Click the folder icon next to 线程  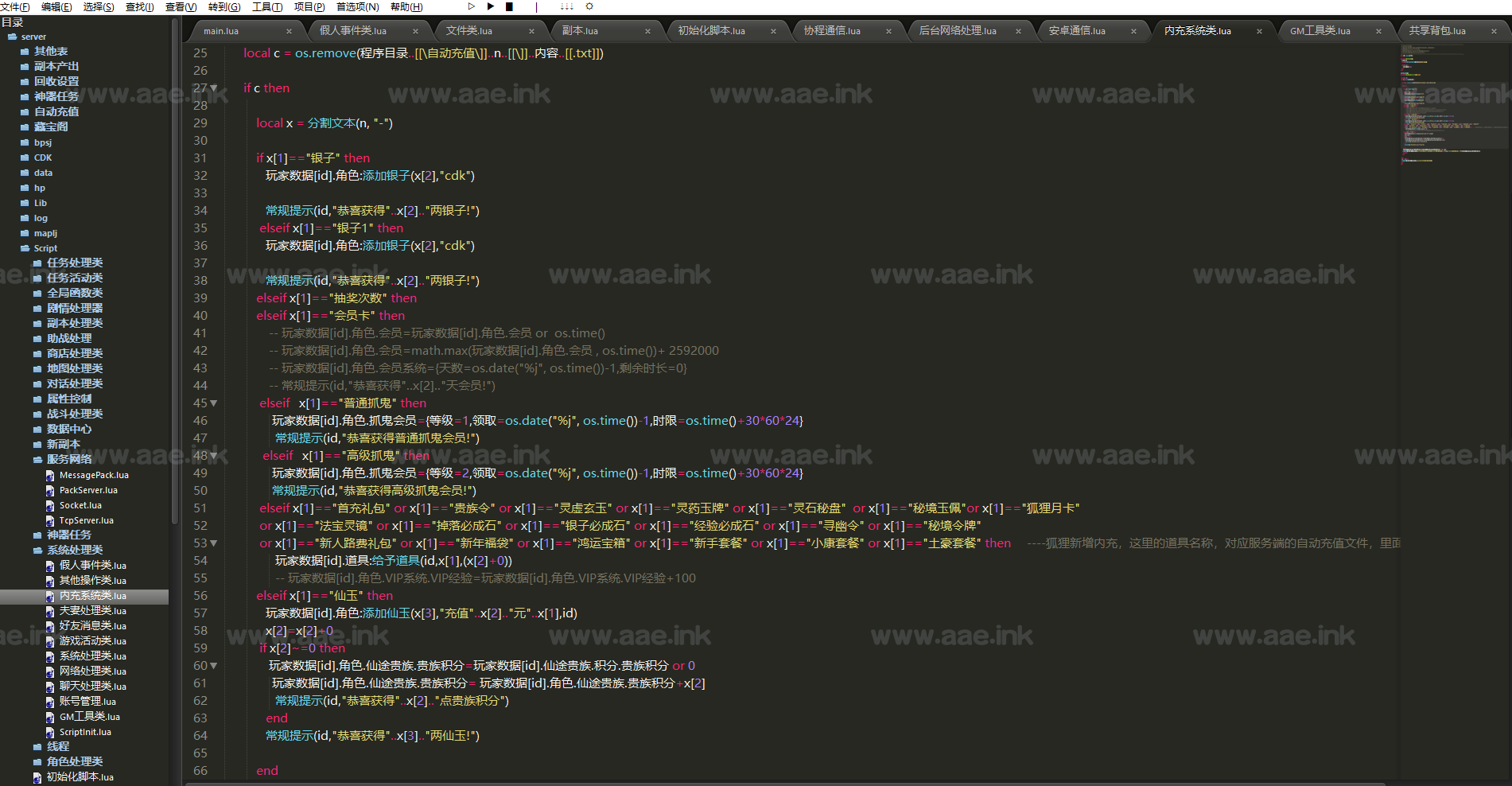pos(37,747)
